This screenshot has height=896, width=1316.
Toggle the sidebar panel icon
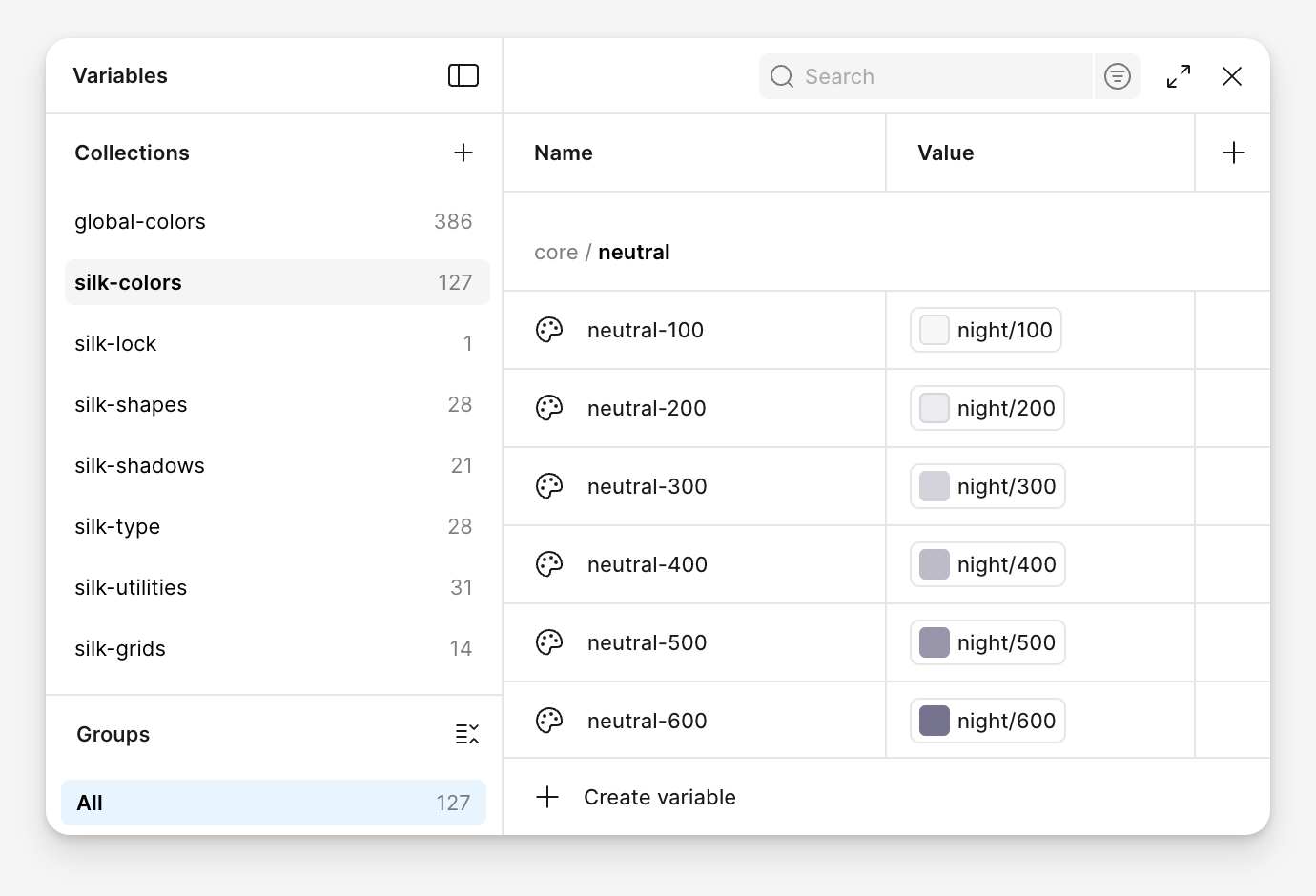pyautogui.click(x=463, y=75)
